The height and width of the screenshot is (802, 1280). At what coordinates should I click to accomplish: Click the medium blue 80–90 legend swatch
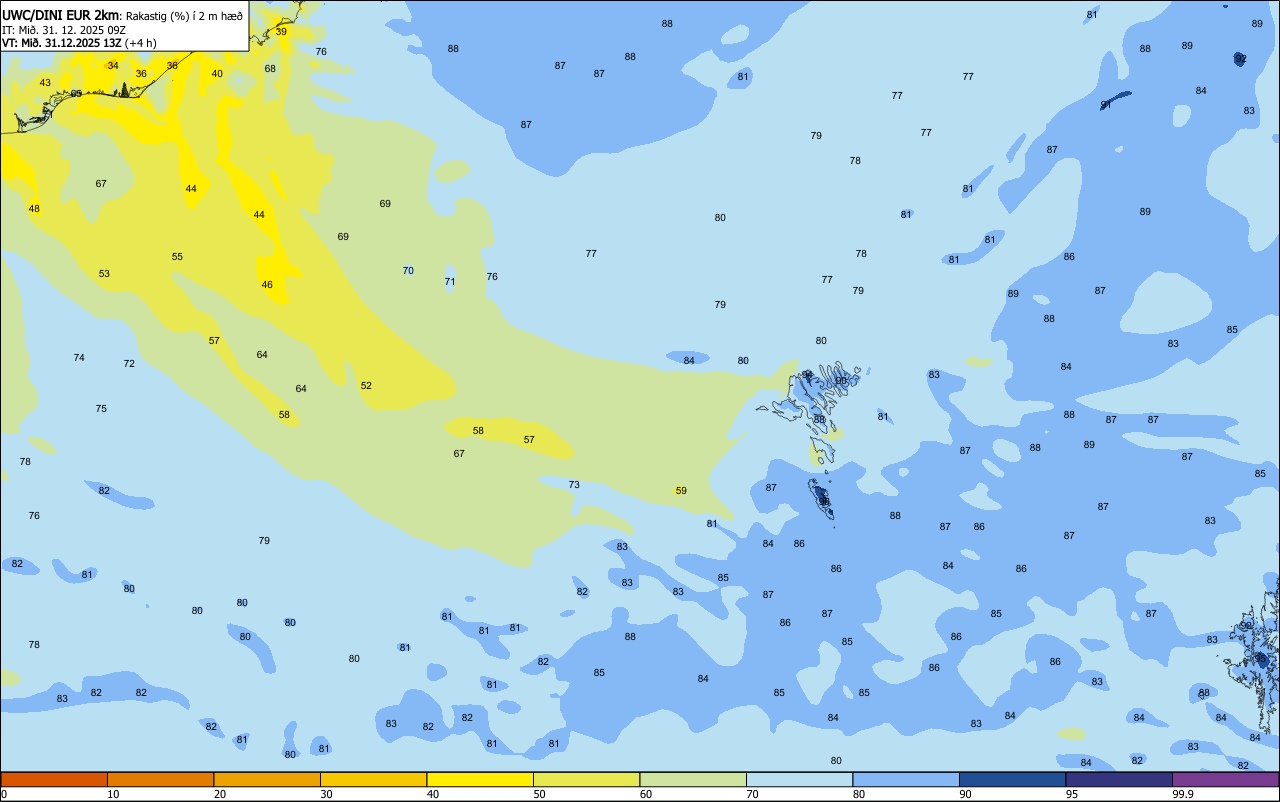click(x=906, y=779)
